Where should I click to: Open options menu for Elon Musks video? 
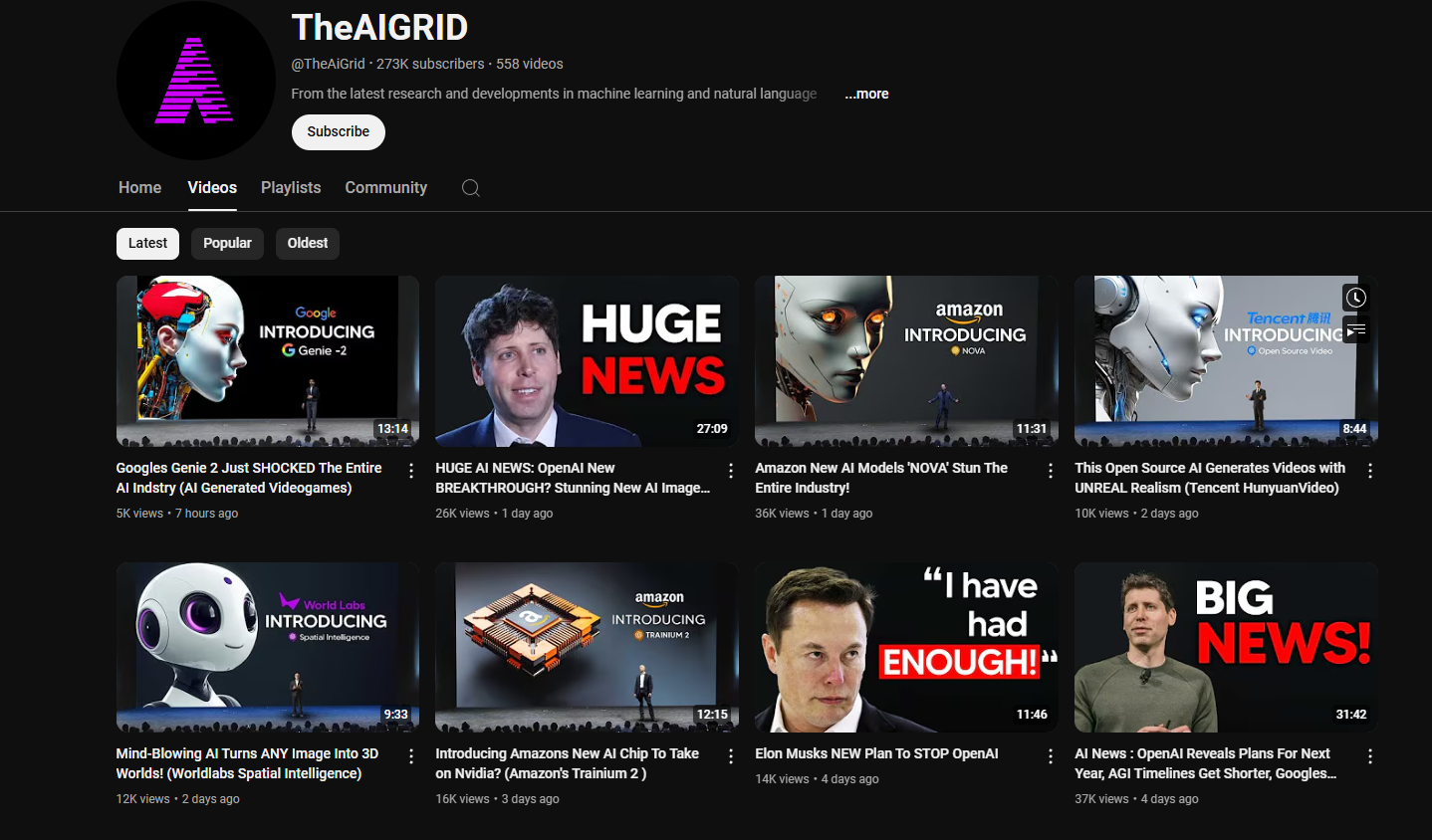pyautogui.click(x=1051, y=756)
